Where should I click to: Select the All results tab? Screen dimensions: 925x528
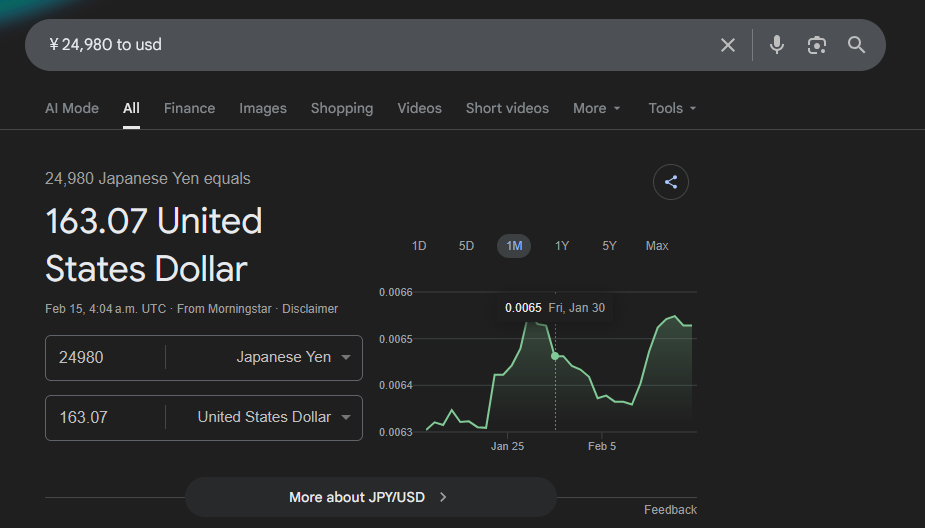(131, 109)
